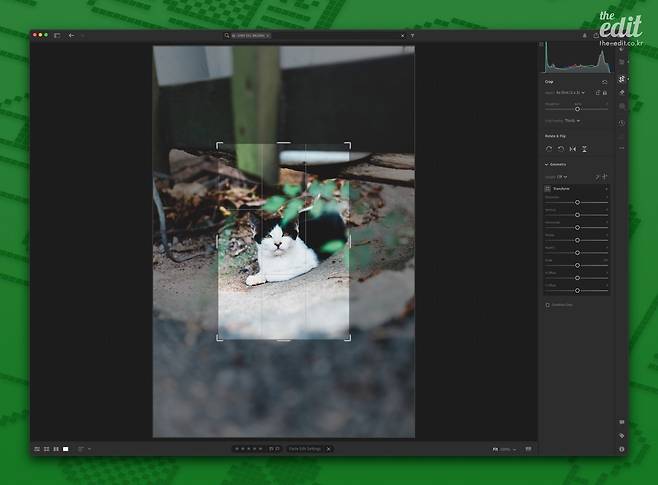Open the filter icon beside search bar
Screen dimensions: 658x485
point(412,35)
